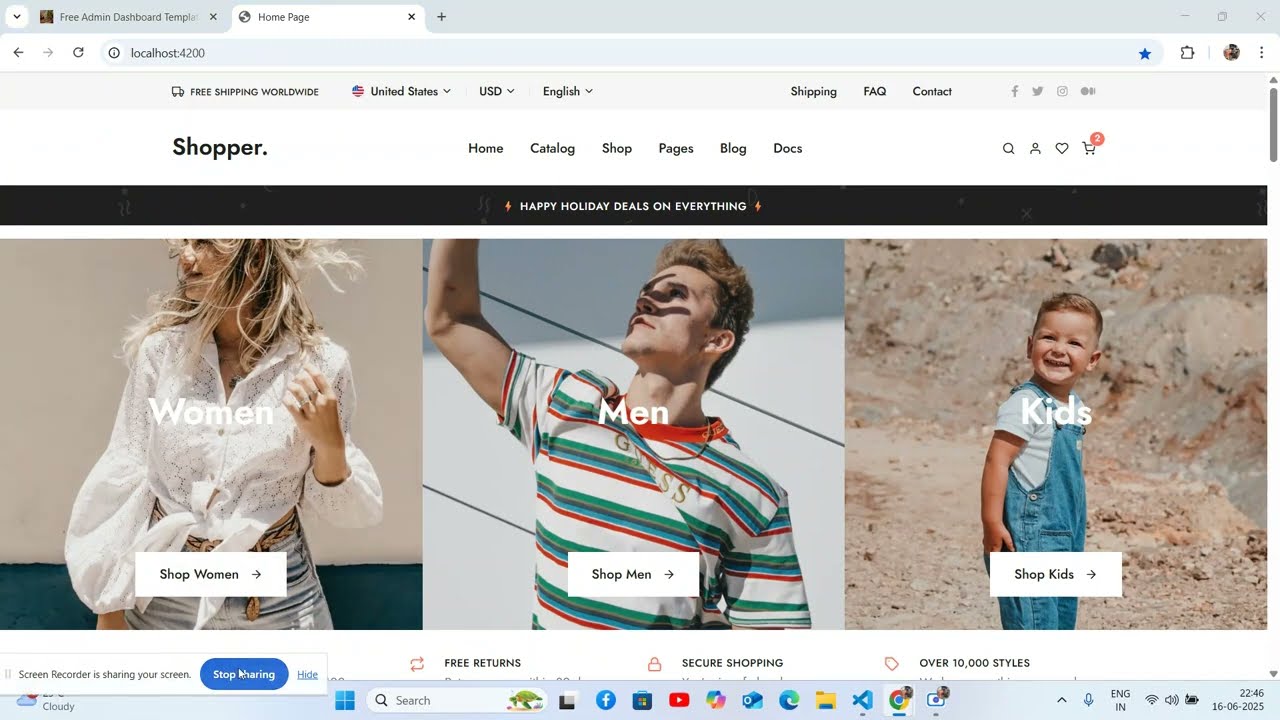The width and height of the screenshot is (1280, 720).
Task: Open the wishlist heart icon
Action: pos(1062,149)
